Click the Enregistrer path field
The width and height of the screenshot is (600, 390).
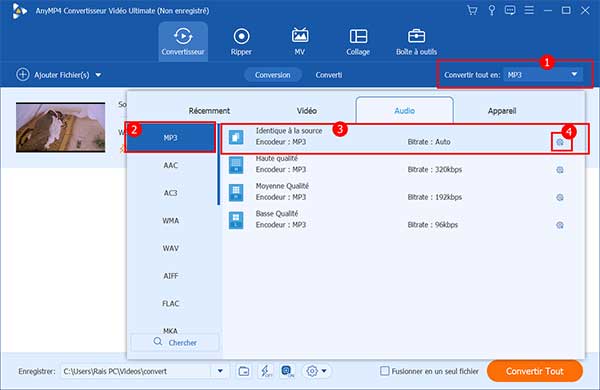coord(136,371)
